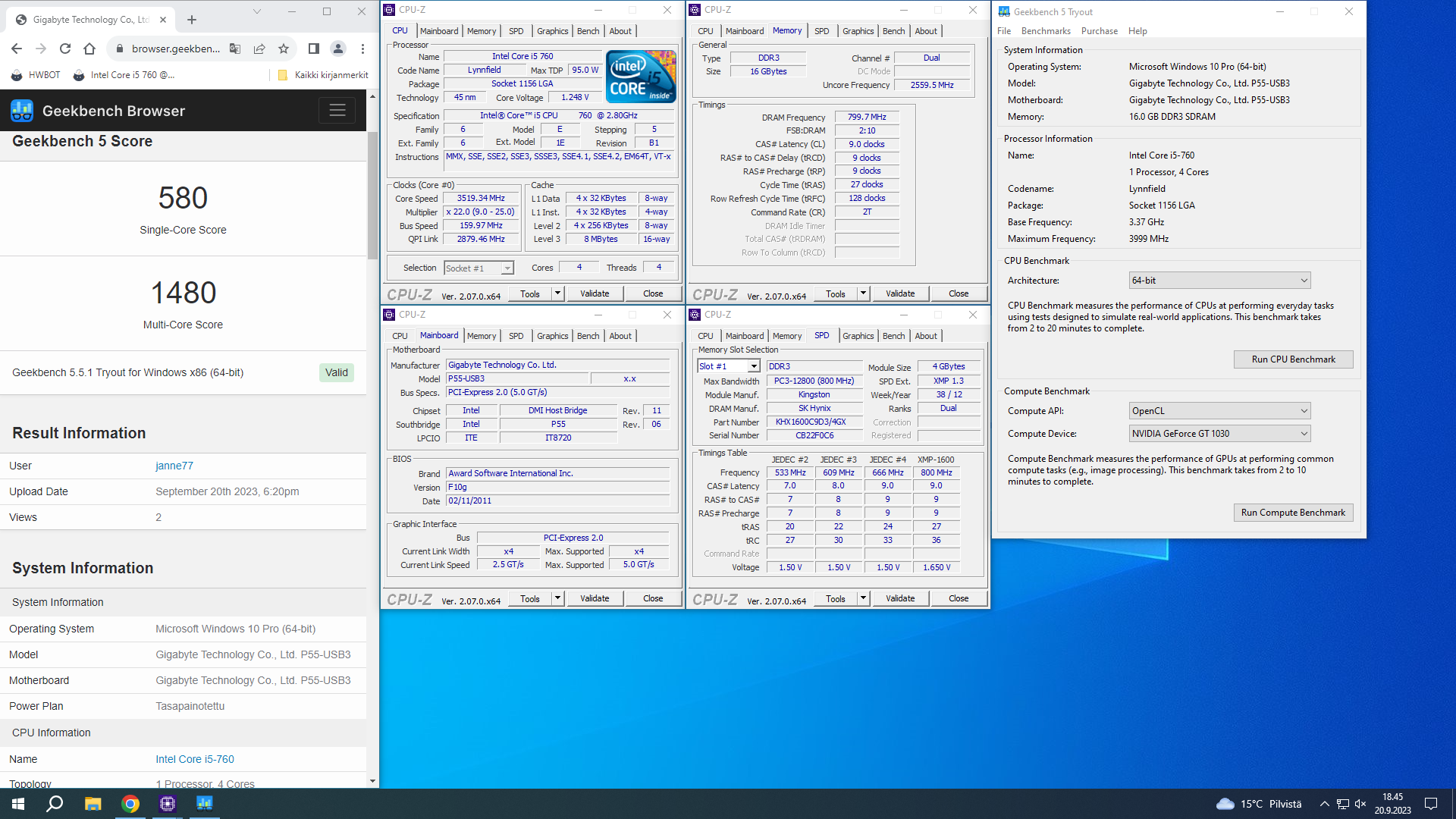This screenshot has width=1456, height=819.
Task: Open the Slot #1 memory slot dropdown
Action: (728, 366)
